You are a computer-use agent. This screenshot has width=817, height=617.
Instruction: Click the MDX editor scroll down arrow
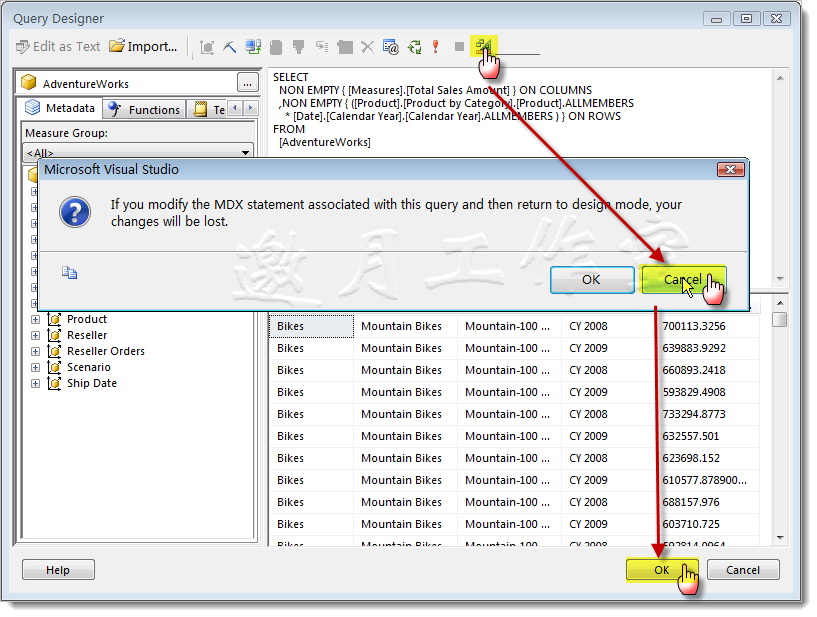780,279
